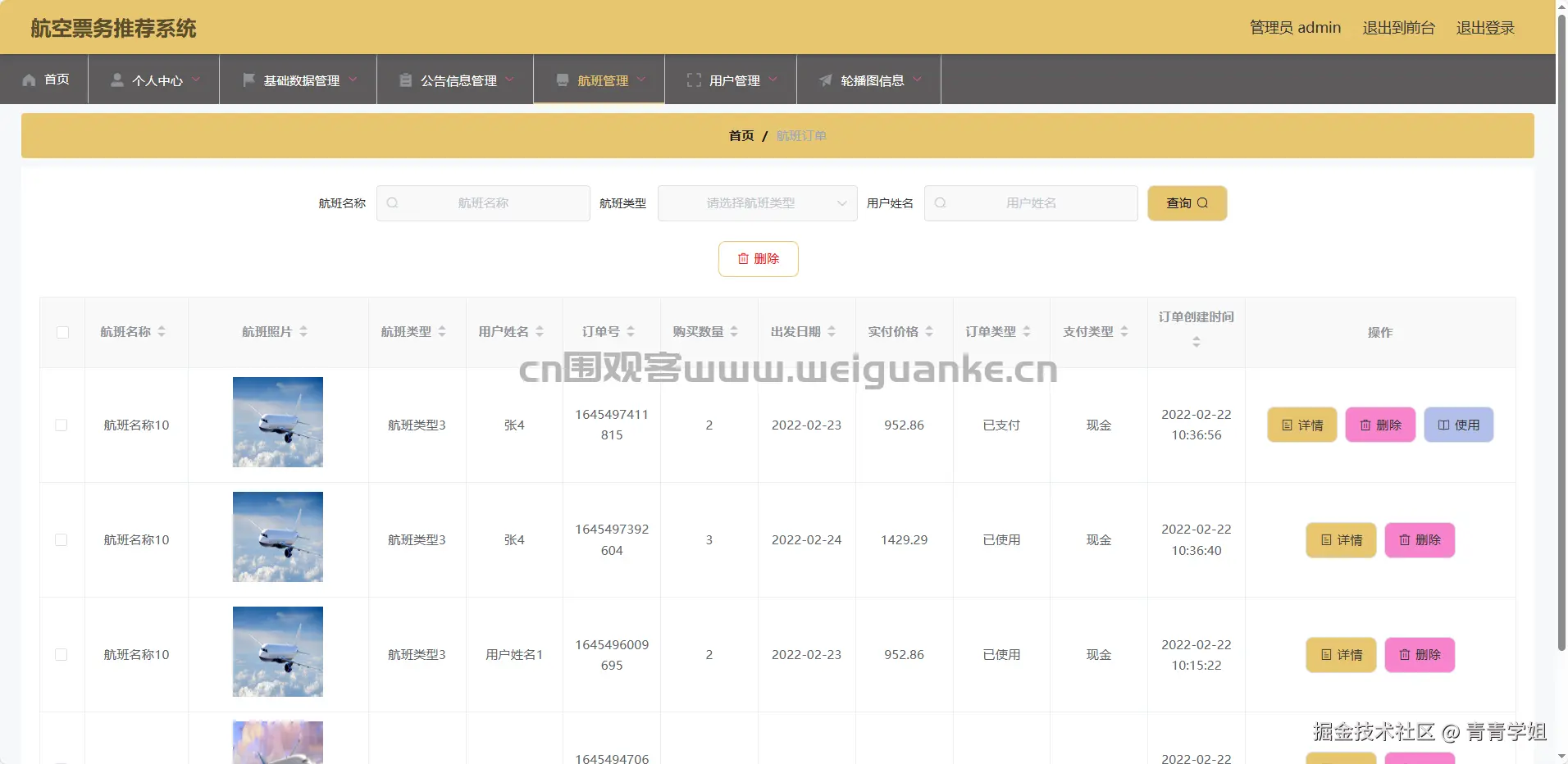Sort by 订单号 column arrows
Viewport: 1568px width, 764px height.
pyautogui.click(x=631, y=332)
